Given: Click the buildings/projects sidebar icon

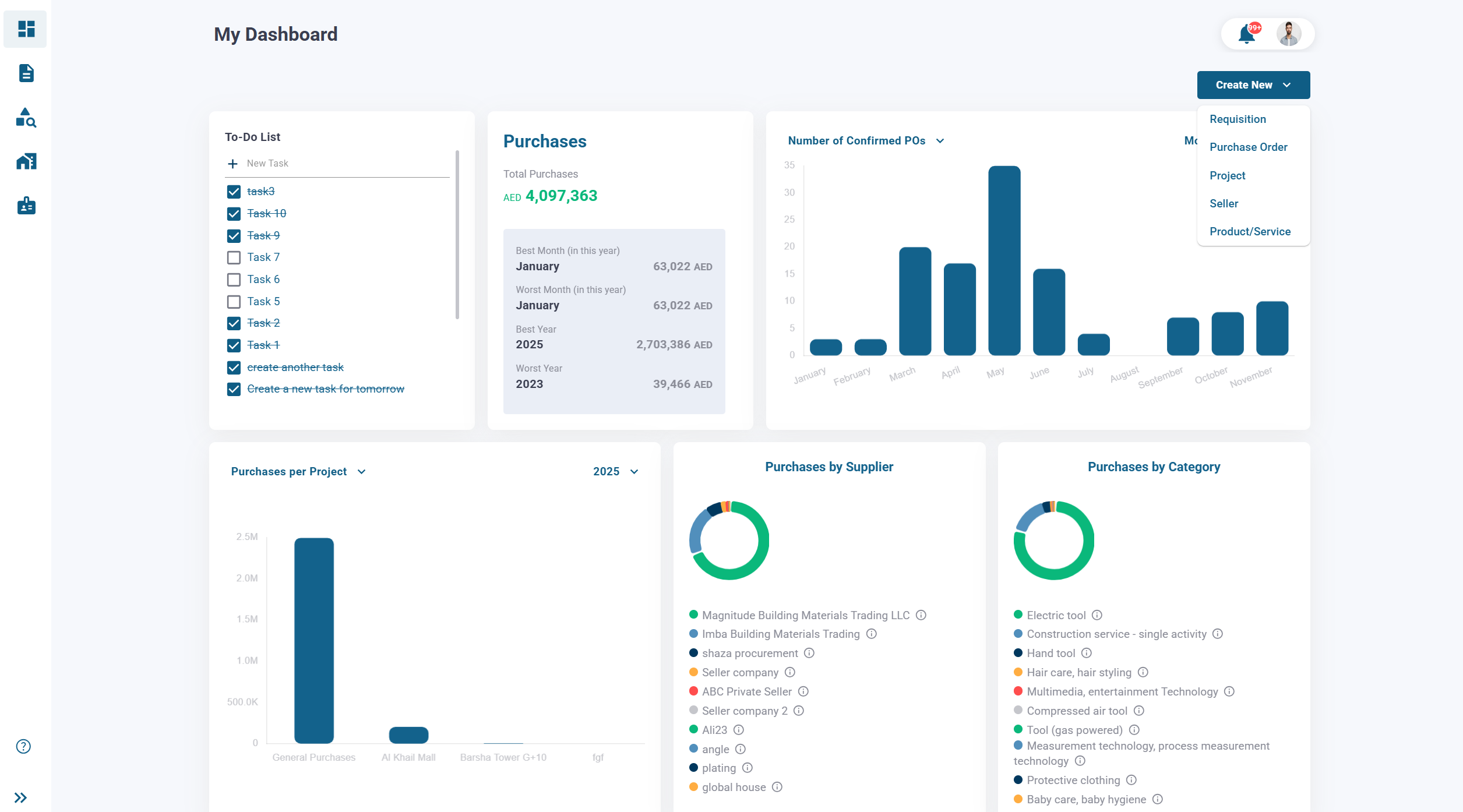Looking at the screenshot, I should click(x=25, y=161).
